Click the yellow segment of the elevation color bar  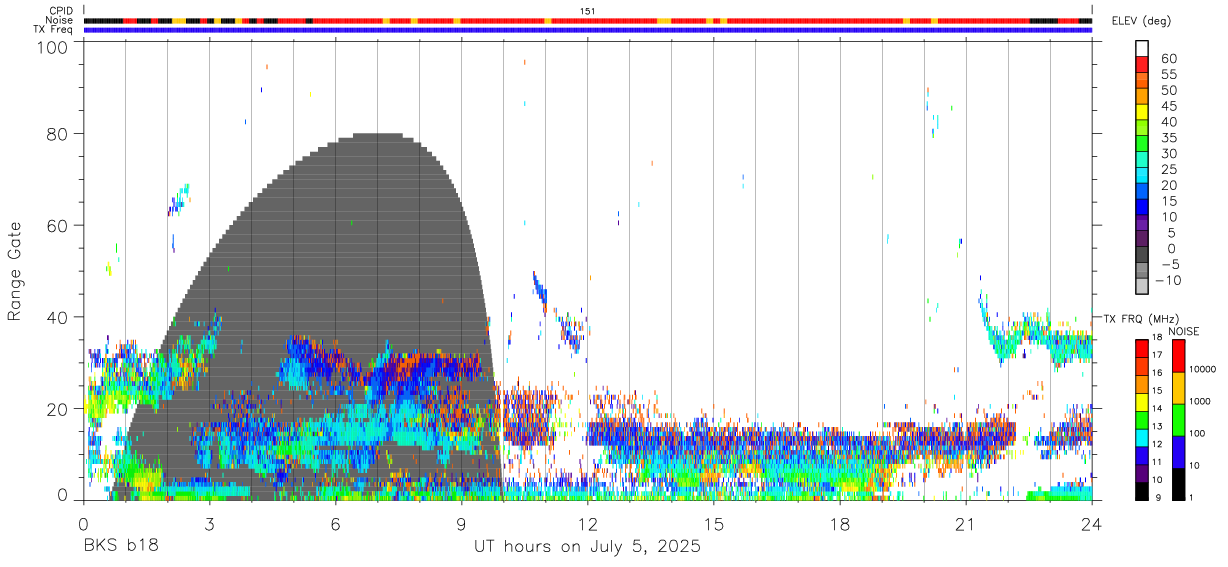coord(1142,111)
